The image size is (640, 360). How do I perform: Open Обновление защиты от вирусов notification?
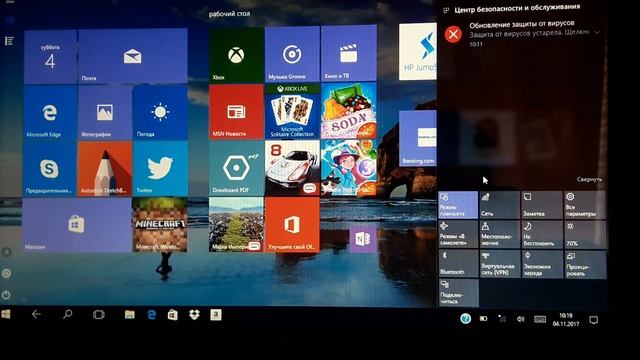point(522,33)
